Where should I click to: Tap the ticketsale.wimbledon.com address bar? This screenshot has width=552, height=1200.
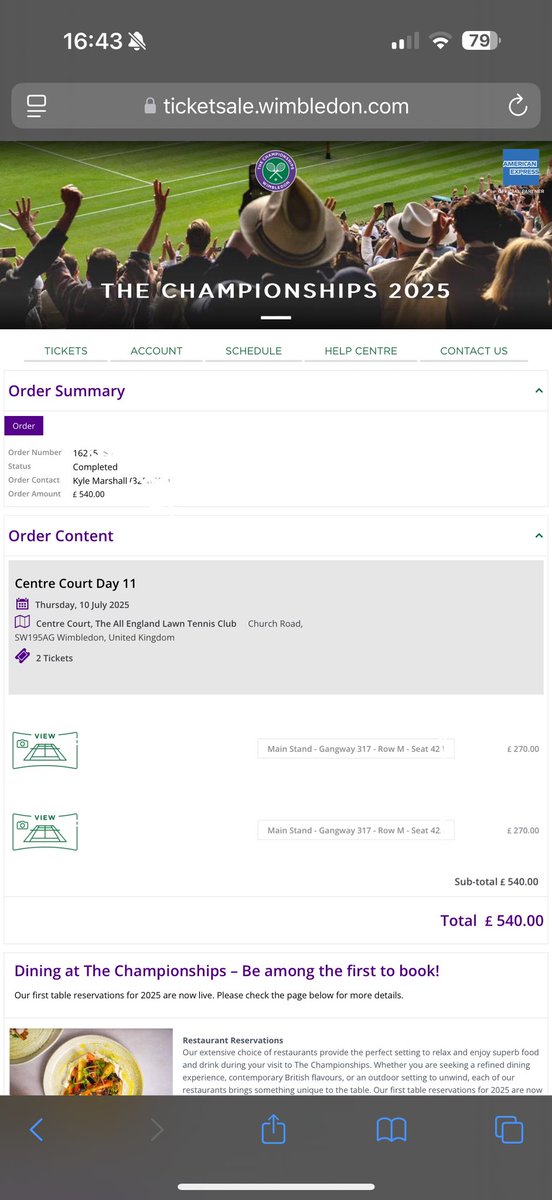point(276,105)
